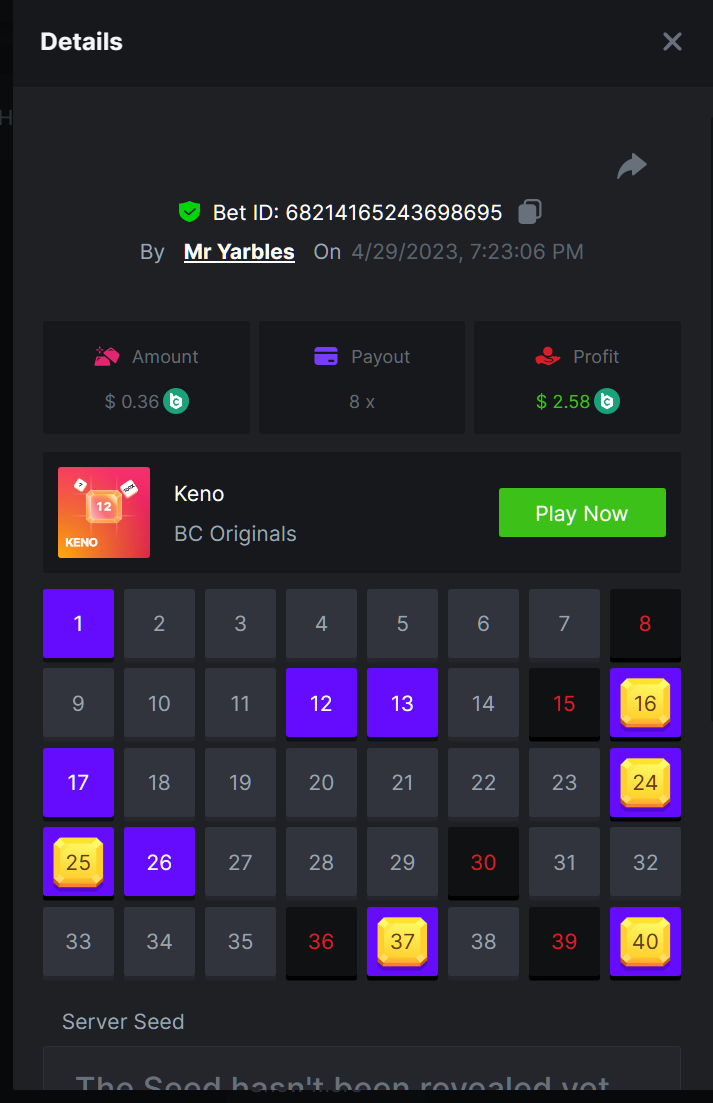Toggle Keno number 1 tile
Viewport: 713px width, 1103px height.
pyautogui.click(x=79, y=624)
